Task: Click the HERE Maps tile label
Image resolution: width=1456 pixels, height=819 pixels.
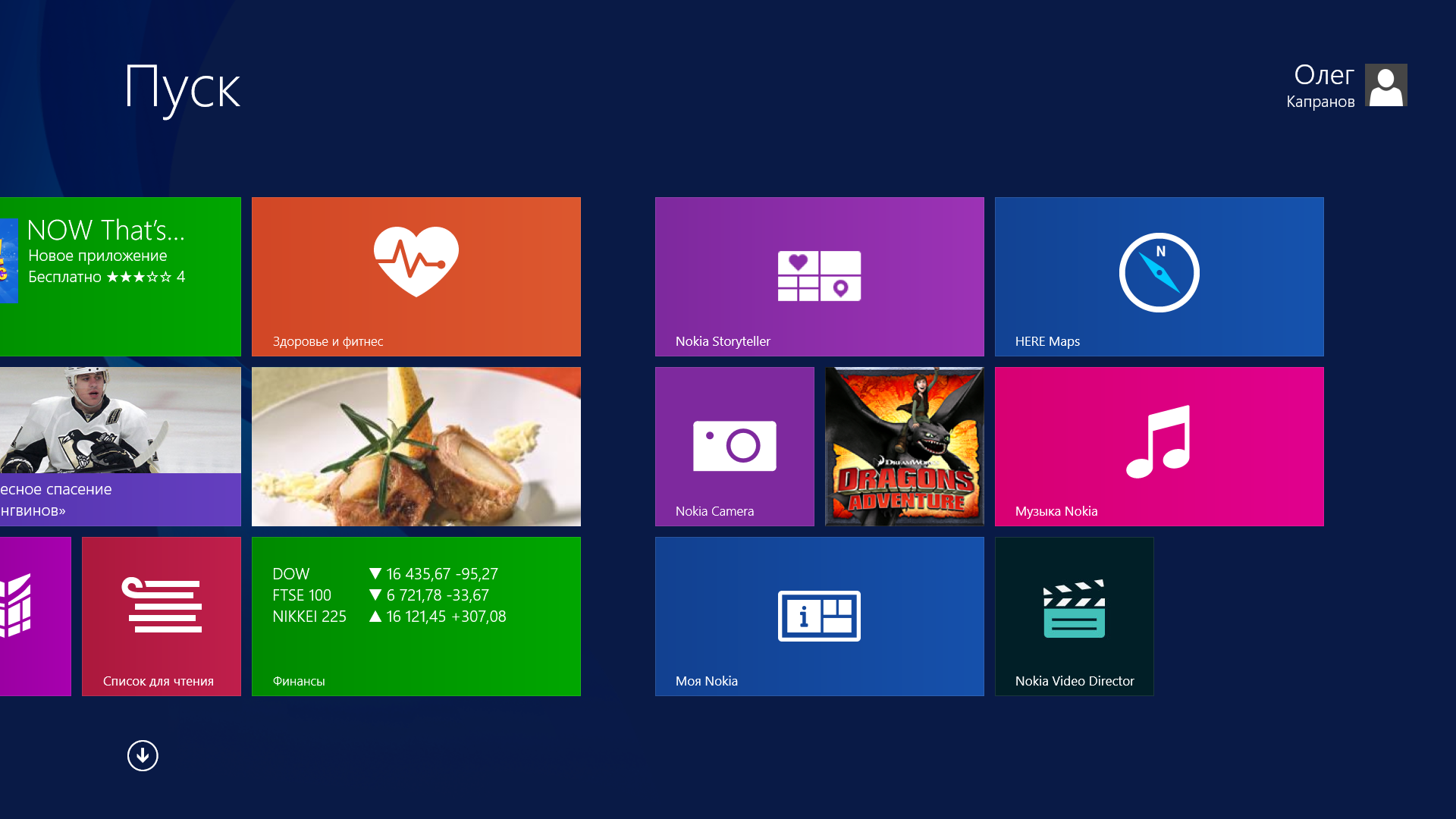Action: coord(1047,341)
